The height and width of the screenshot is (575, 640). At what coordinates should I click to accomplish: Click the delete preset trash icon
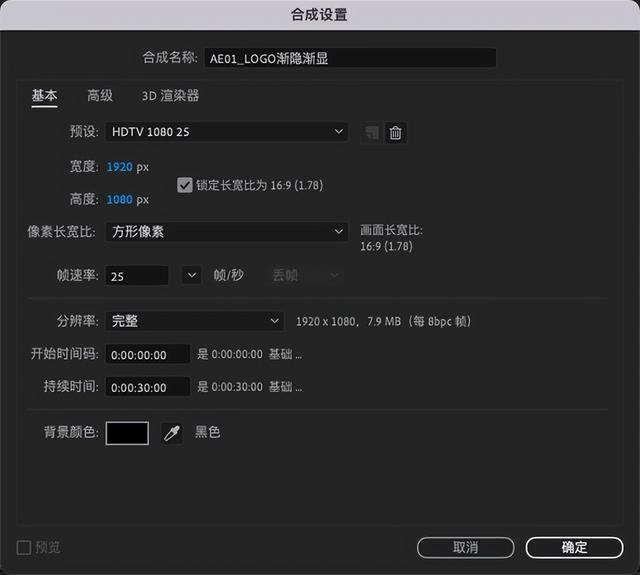395,133
